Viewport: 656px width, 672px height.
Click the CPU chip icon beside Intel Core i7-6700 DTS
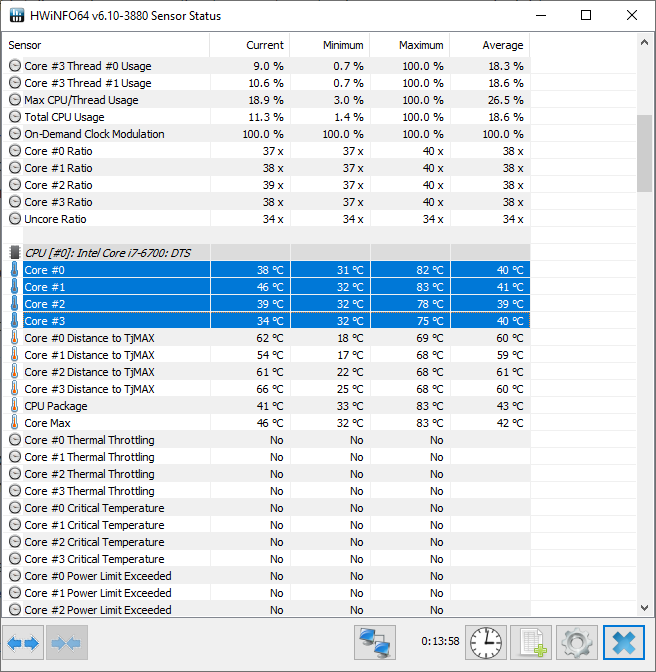pos(15,252)
